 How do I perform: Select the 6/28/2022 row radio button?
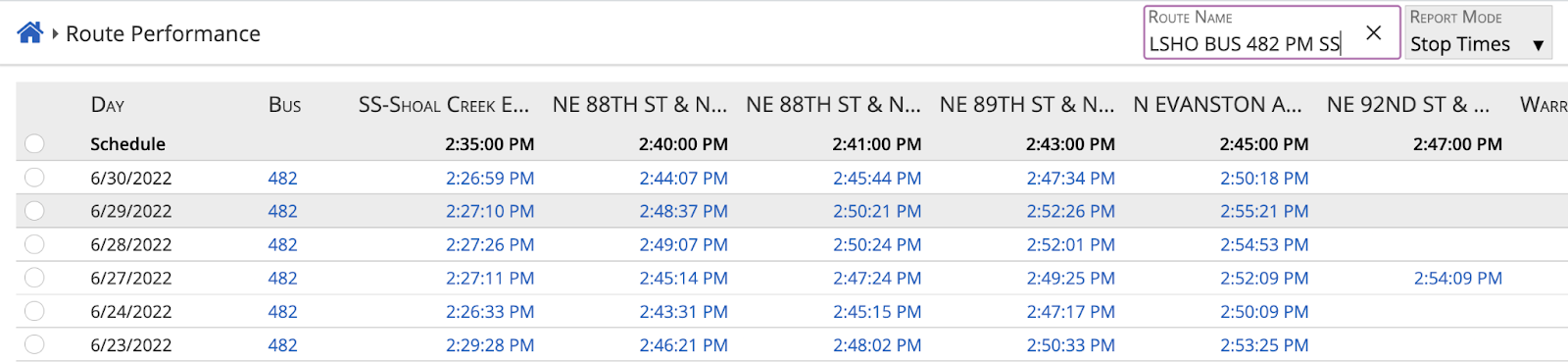pyautogui.click(x=34, y=244)
